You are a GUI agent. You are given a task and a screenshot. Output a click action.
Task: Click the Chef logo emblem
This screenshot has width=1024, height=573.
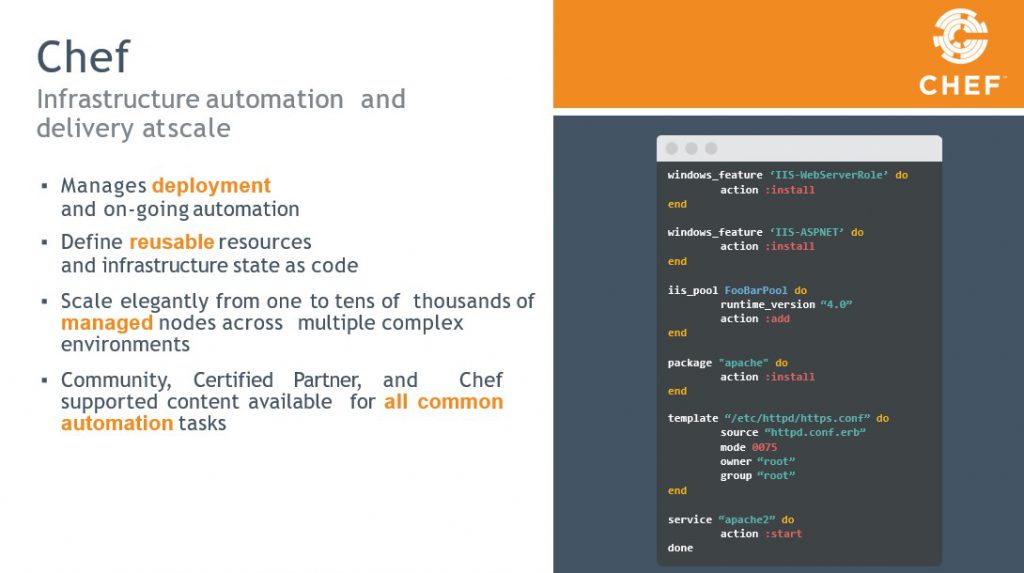960,37
